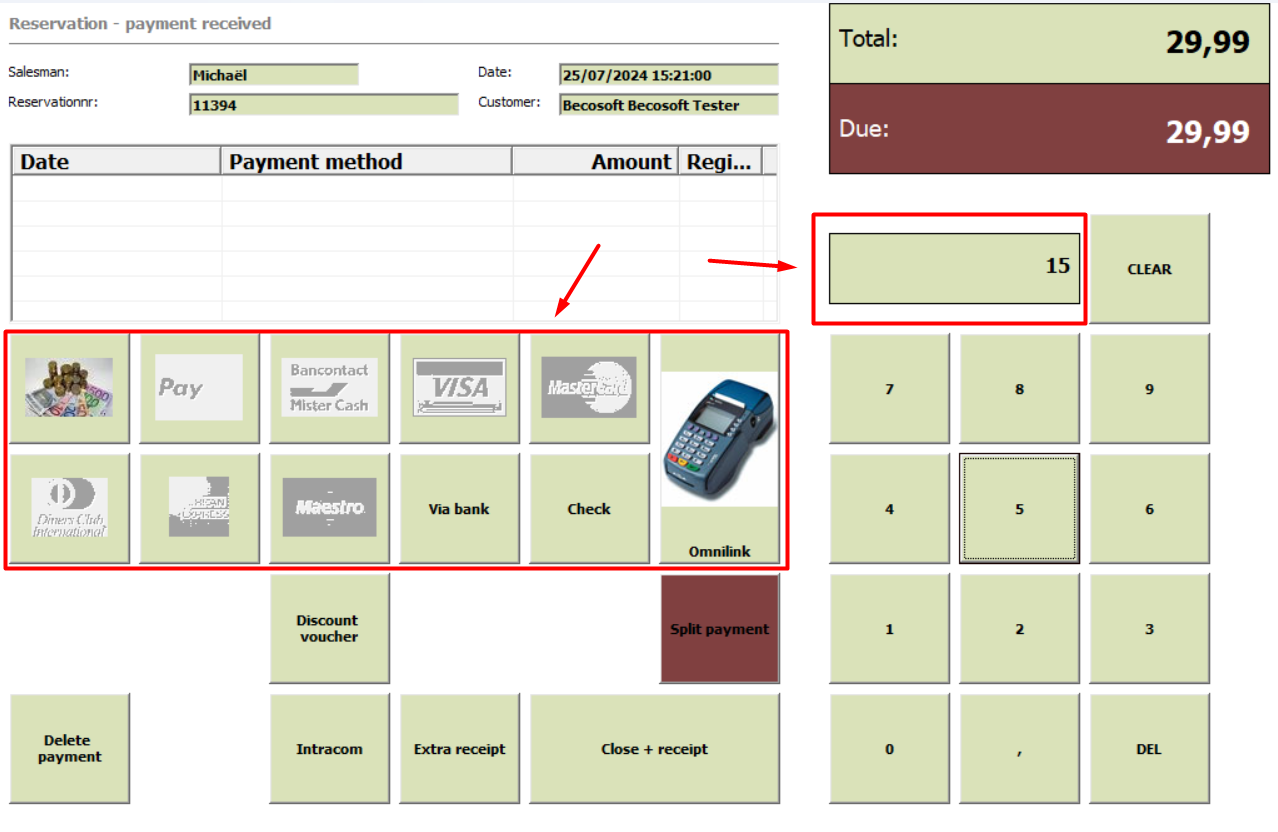Choose the Pay payment method icon

[x=200, y=388]
